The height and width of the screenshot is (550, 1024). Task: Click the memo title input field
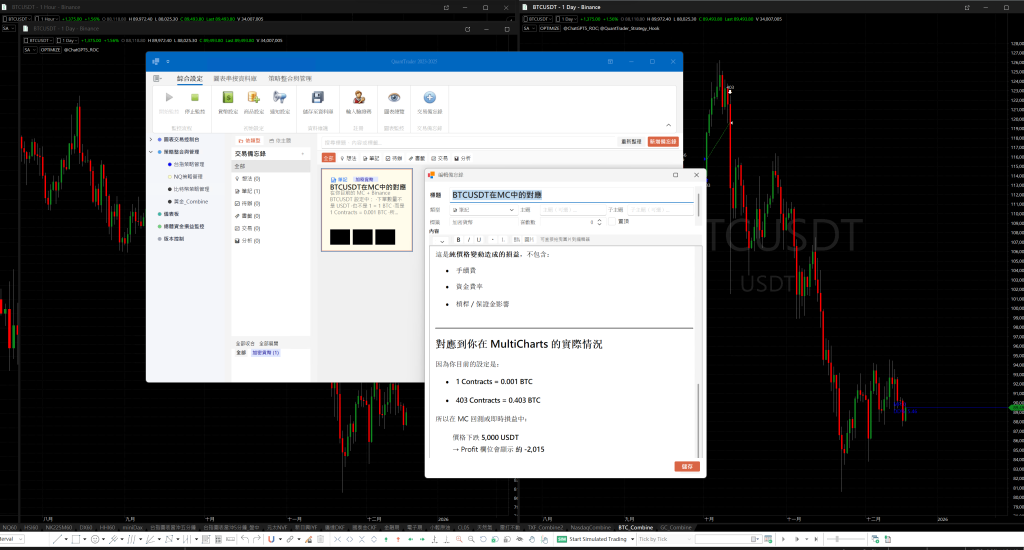pos(570,195)
